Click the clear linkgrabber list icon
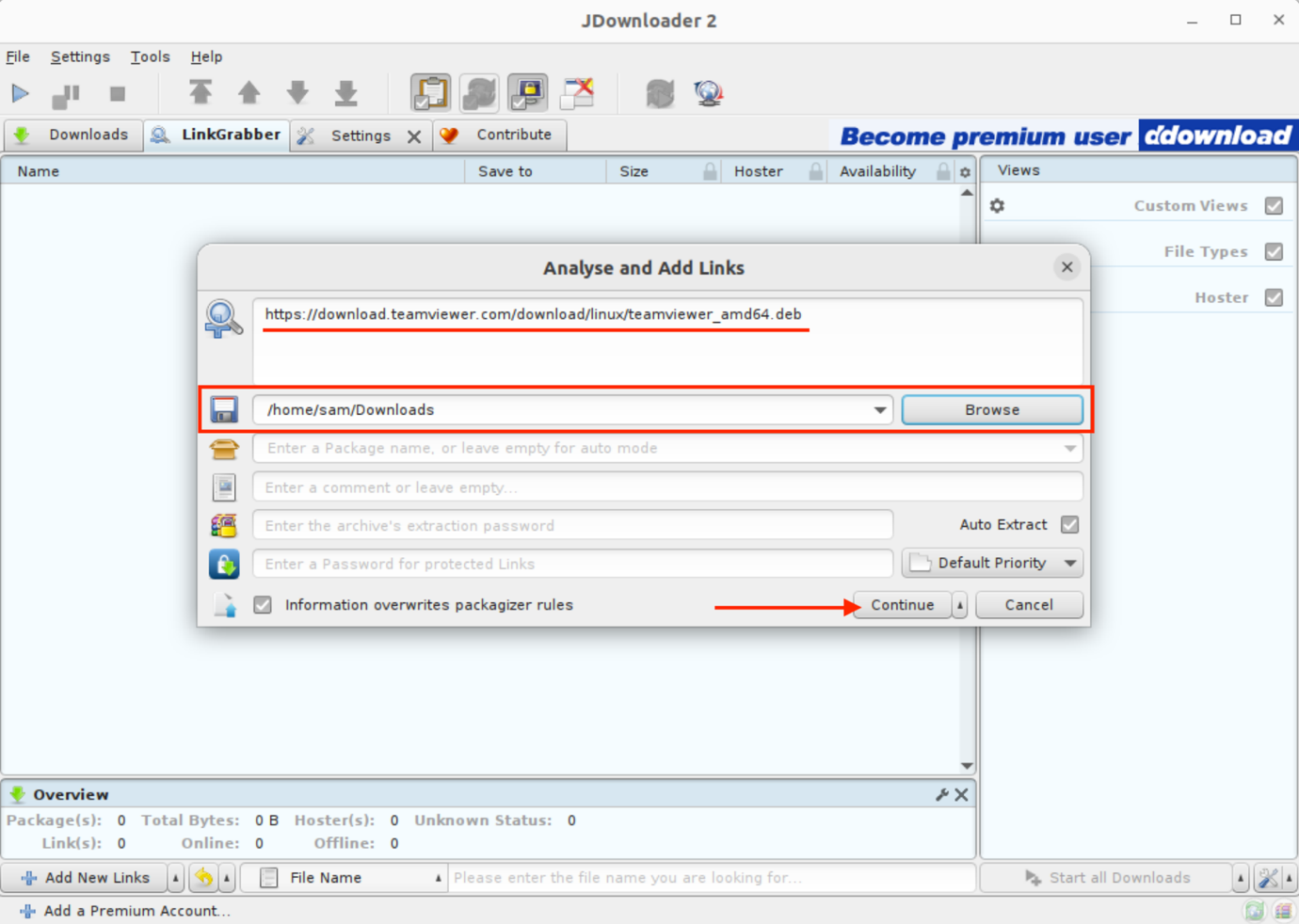 tap(577, 93)
